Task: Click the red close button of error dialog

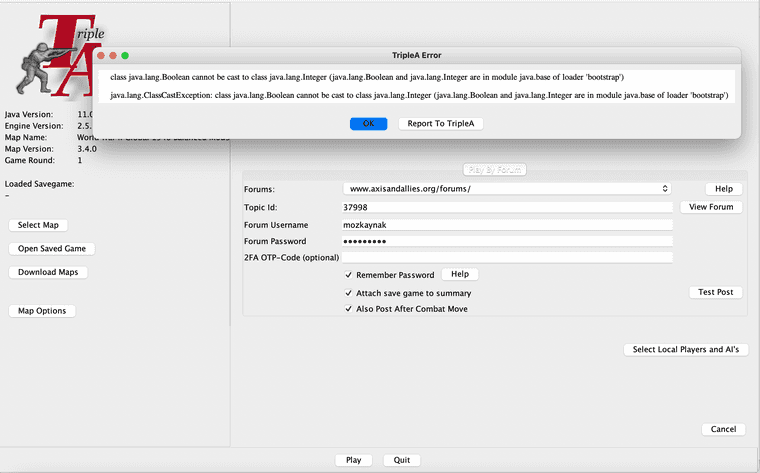Action: point(101,56)
